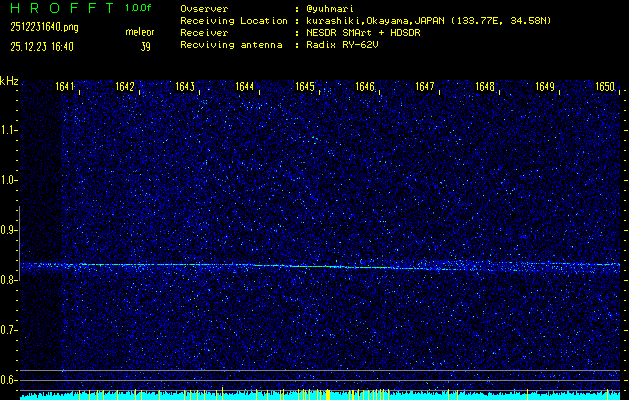This screenshot has height=400, width=629.
Task: Select the 1.00f version label
Action: pos(139,8)
